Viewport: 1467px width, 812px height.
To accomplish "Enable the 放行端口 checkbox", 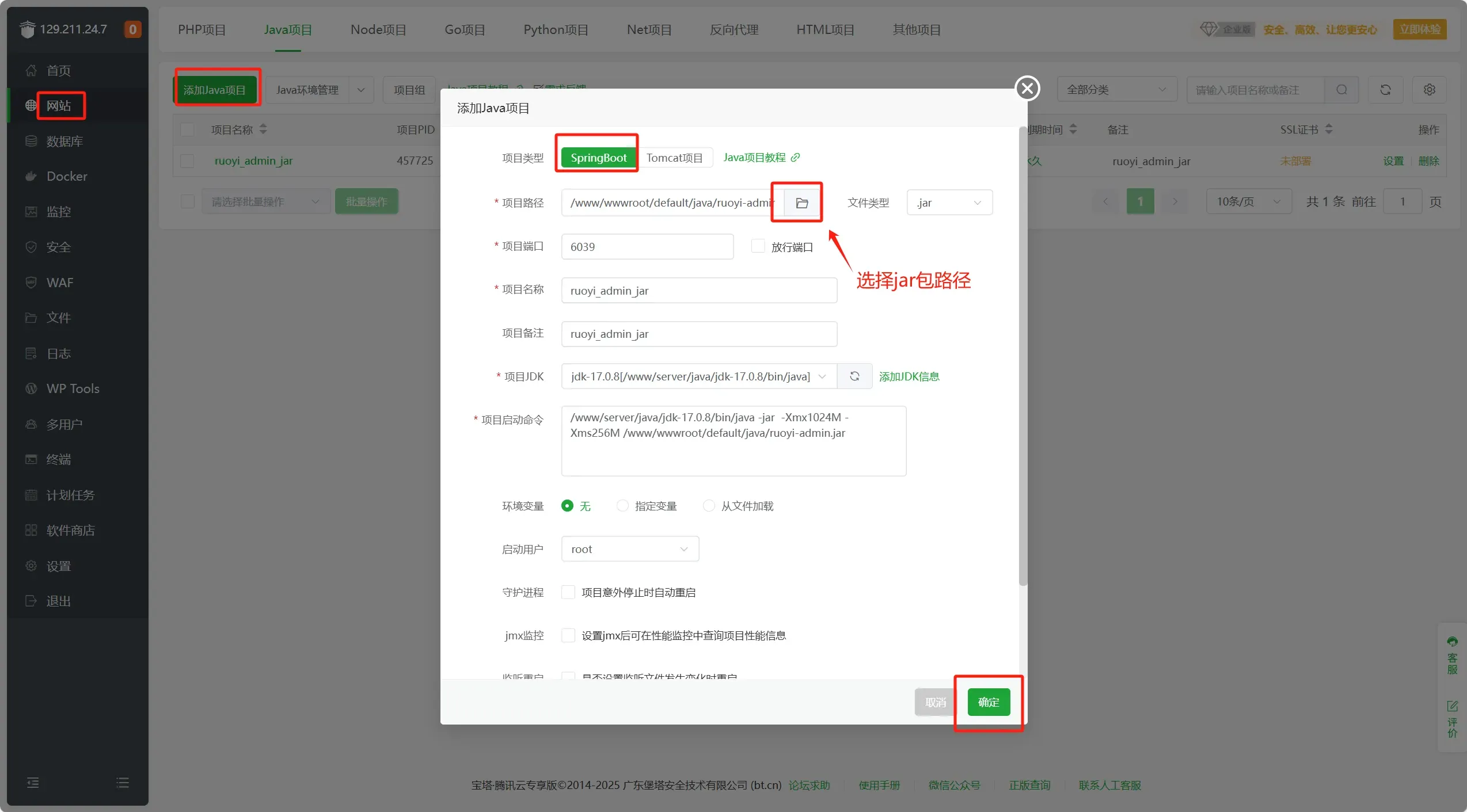I will coord(758,246).
